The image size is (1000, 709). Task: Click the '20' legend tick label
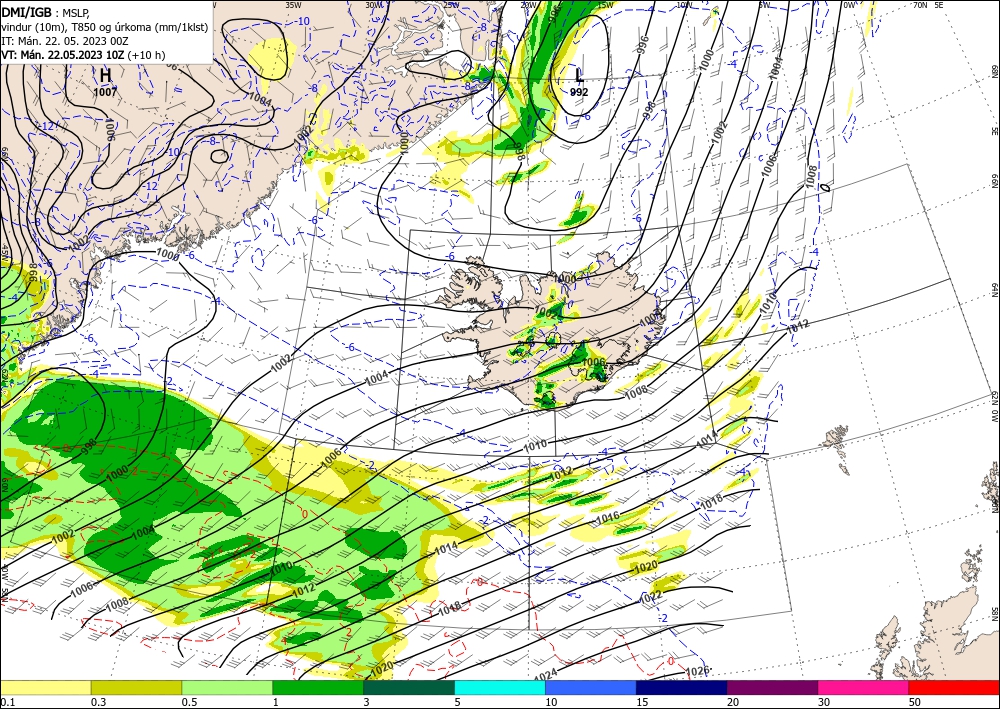[x=733, y=702]
